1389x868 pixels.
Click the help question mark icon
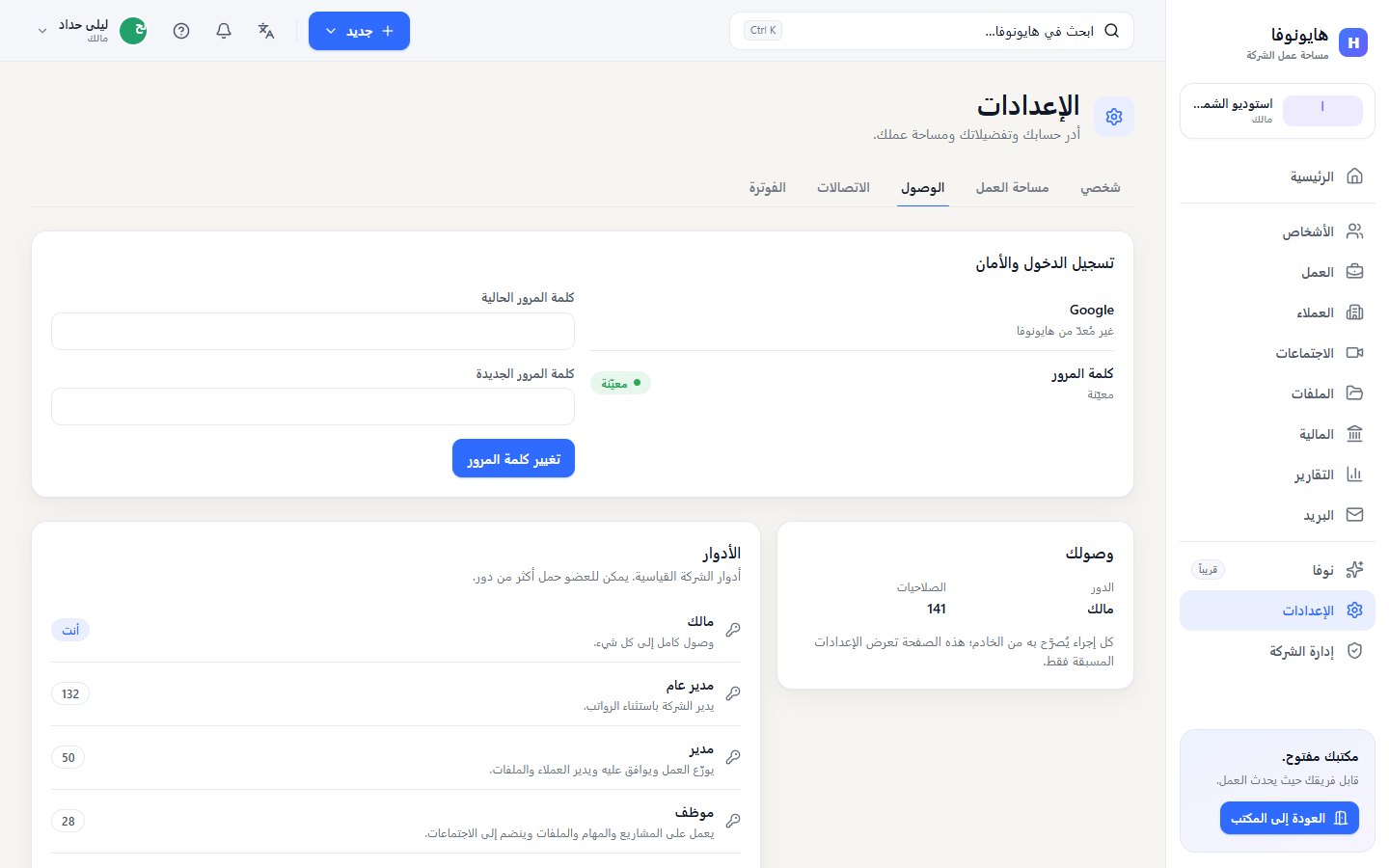coord(181,31)
